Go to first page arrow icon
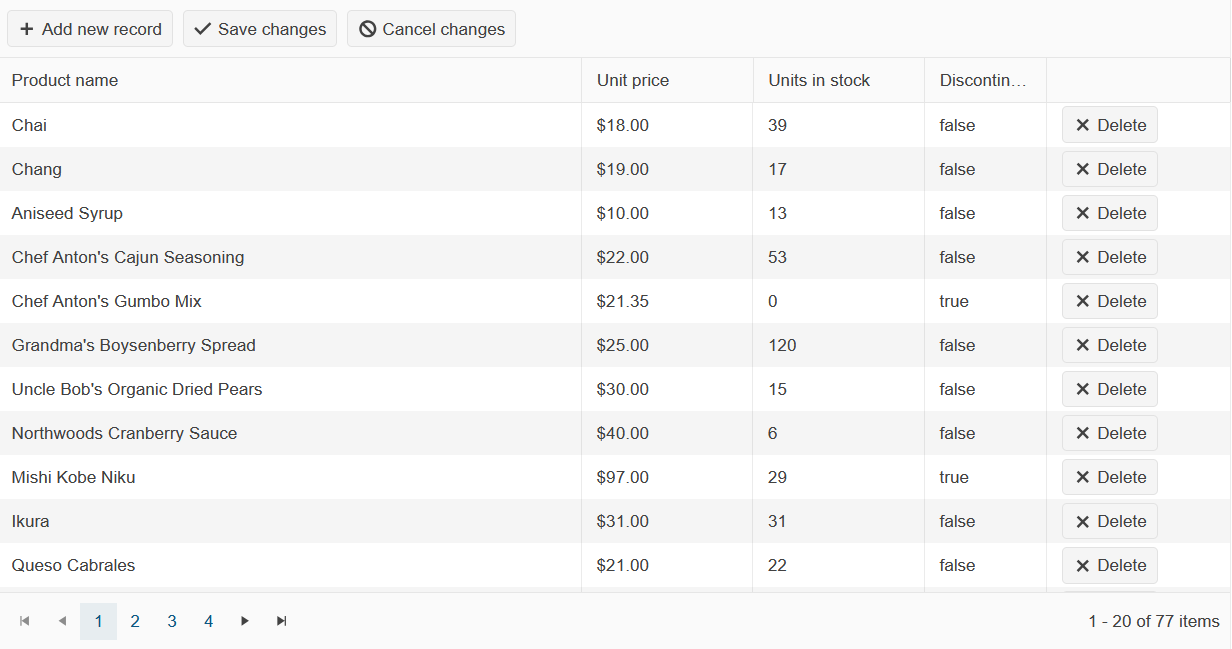 click(25, 621)
